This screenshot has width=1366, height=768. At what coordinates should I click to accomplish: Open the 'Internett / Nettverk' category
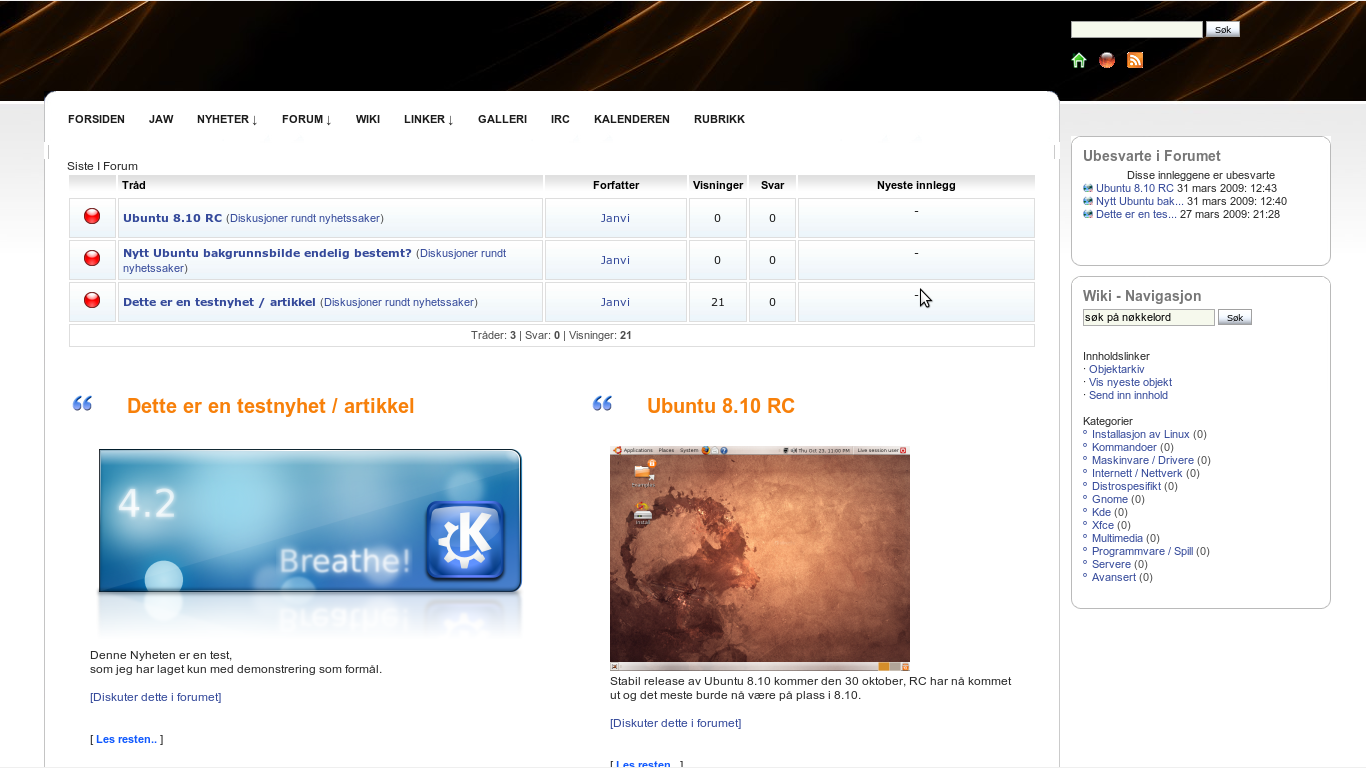(x=1137, y=473)
